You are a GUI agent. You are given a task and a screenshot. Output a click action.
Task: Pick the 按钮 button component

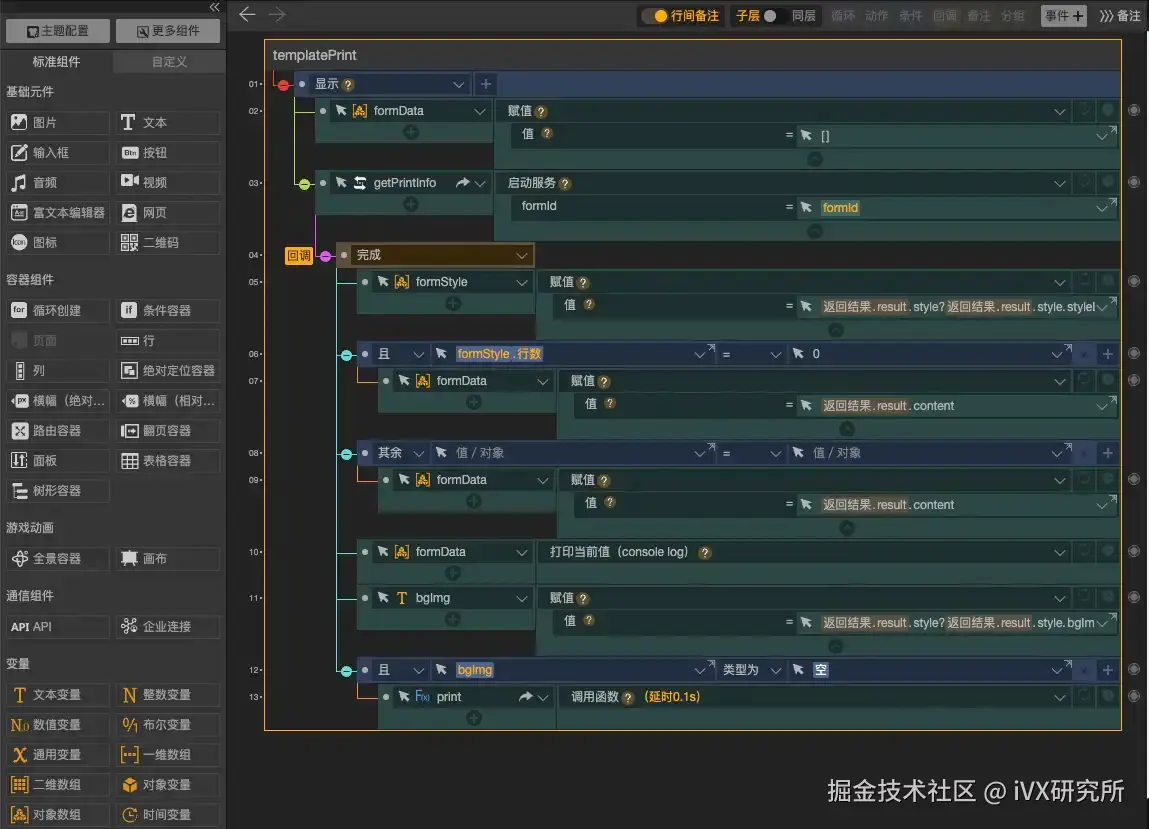coord(168,152)
